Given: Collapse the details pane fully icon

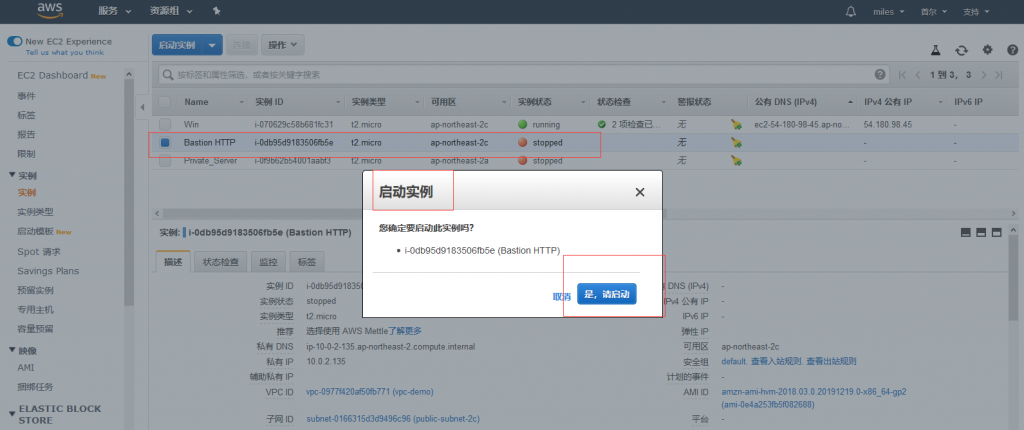Looking at the screenshot, I should [965, 233].
